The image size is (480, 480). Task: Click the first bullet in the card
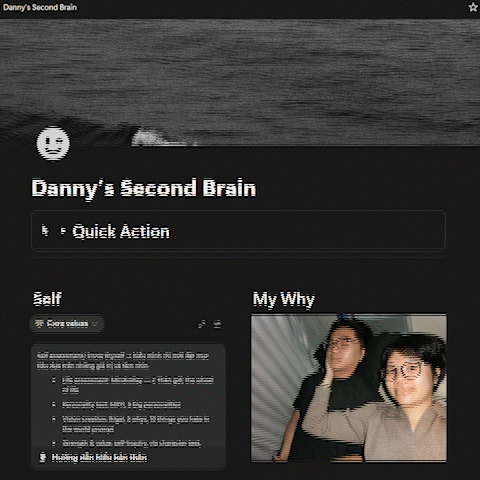(138, 385)
